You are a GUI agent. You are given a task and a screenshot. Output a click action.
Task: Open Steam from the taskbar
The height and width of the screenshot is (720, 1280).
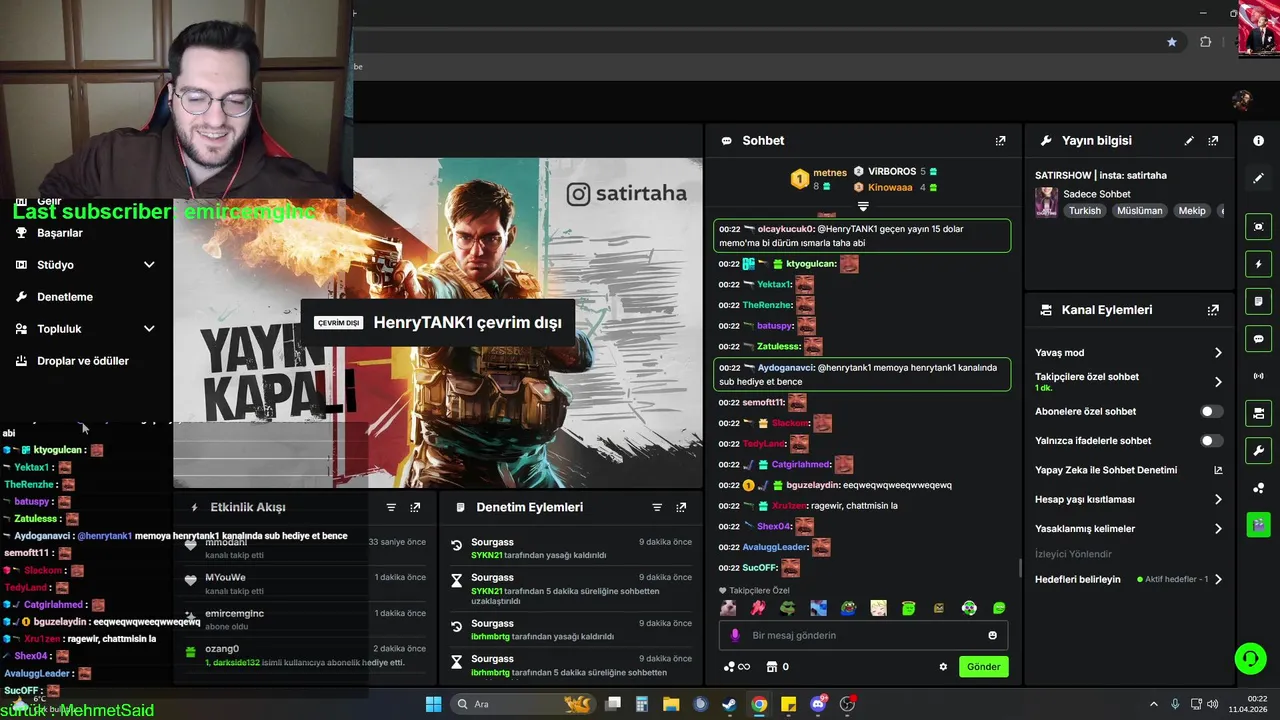[x=730, y=704]
